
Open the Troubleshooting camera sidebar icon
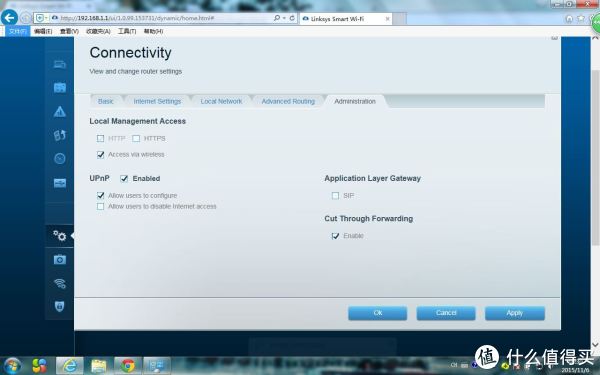(60, 260)
